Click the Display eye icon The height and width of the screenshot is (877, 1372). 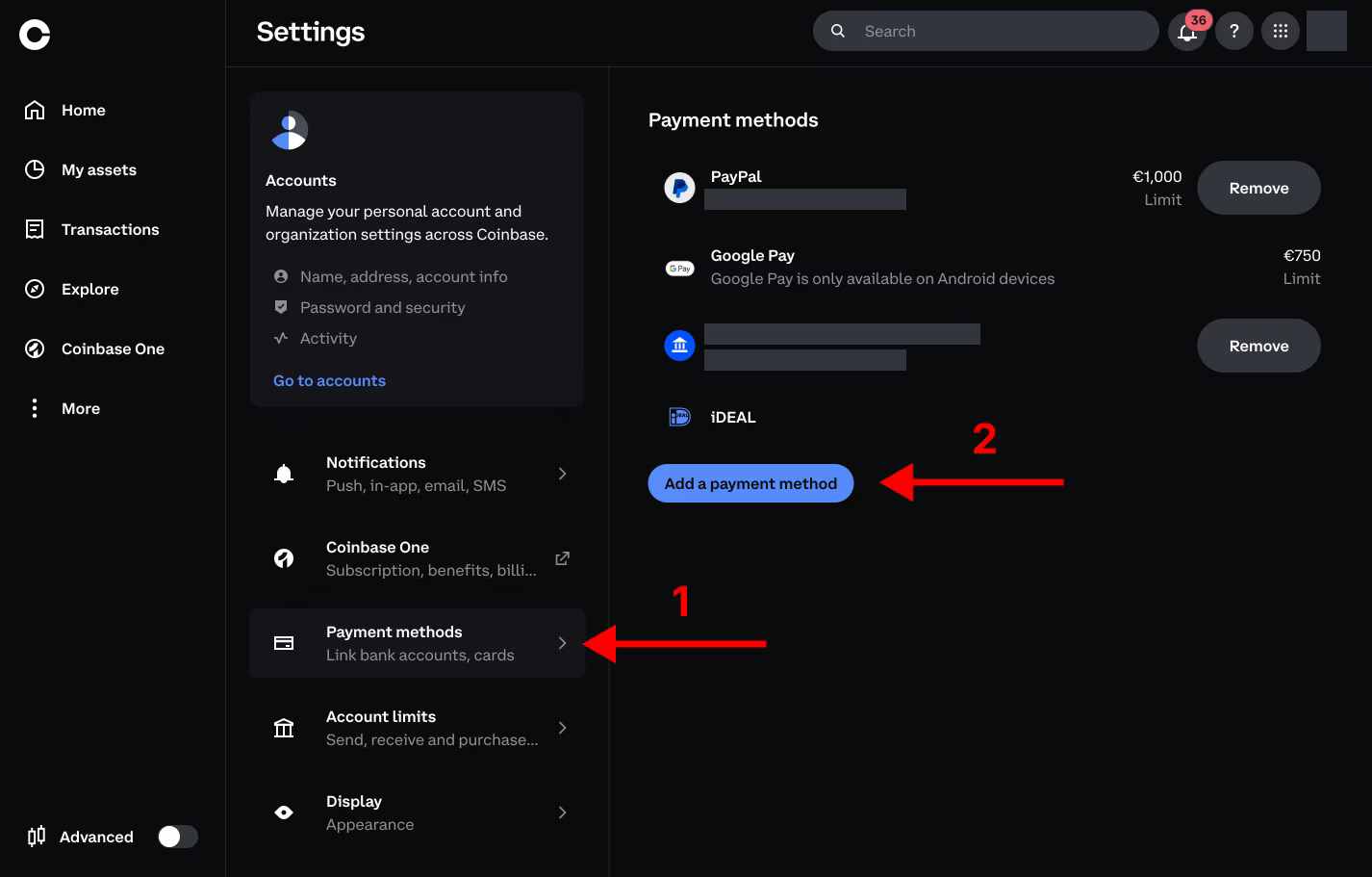(284, 813)
